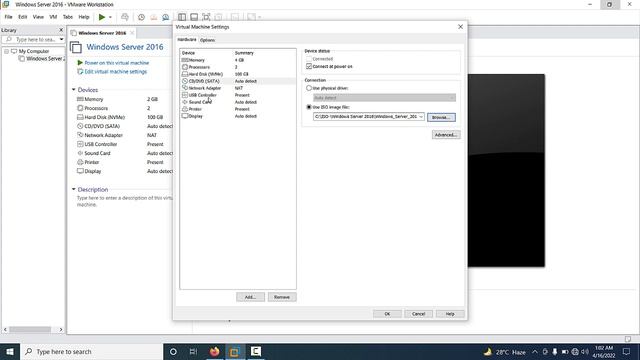Click the Add... device button
Screen dimensions: 640x360
point(250,297)
